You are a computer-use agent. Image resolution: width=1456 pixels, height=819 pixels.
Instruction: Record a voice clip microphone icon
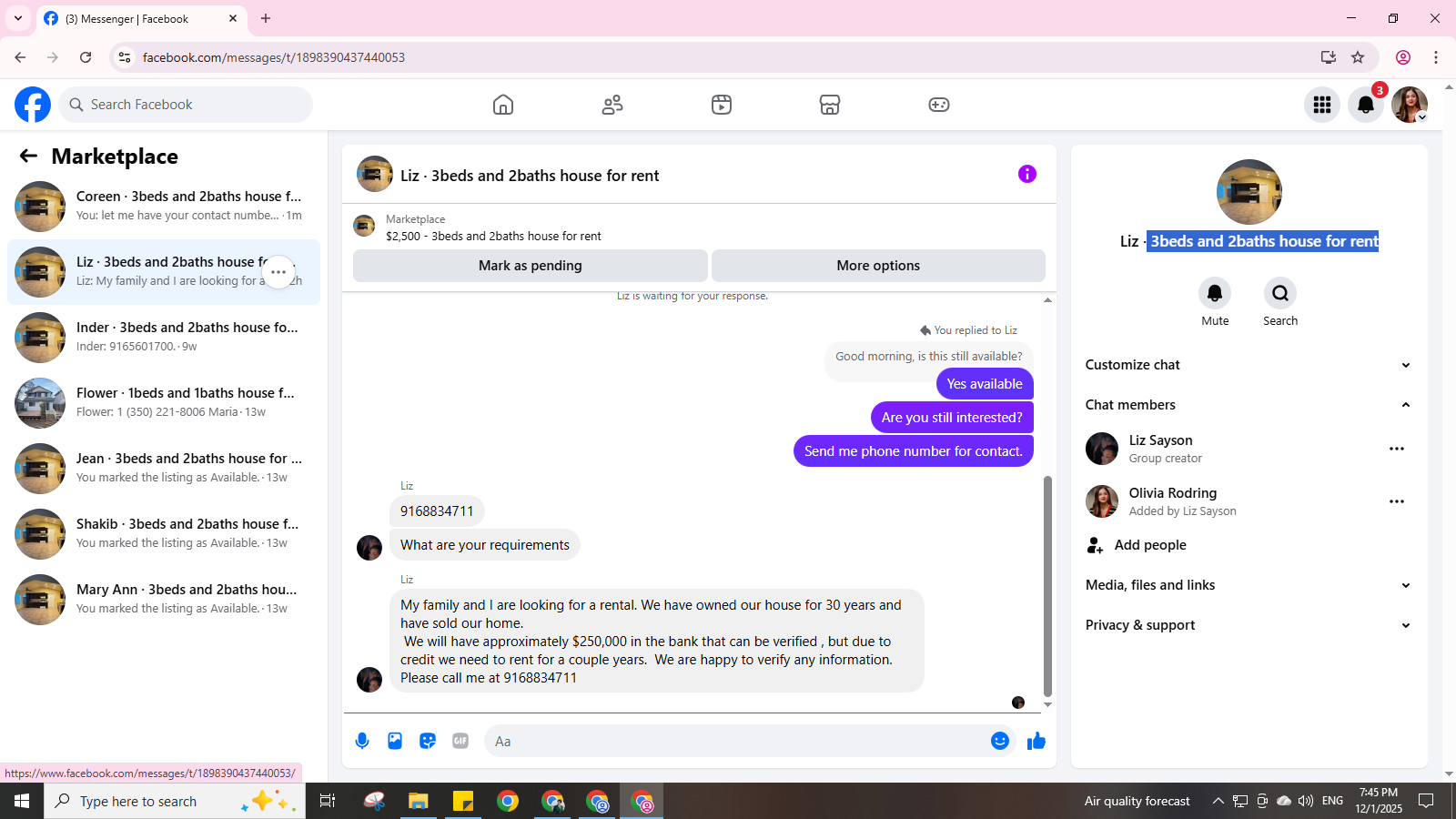point(362,741)
